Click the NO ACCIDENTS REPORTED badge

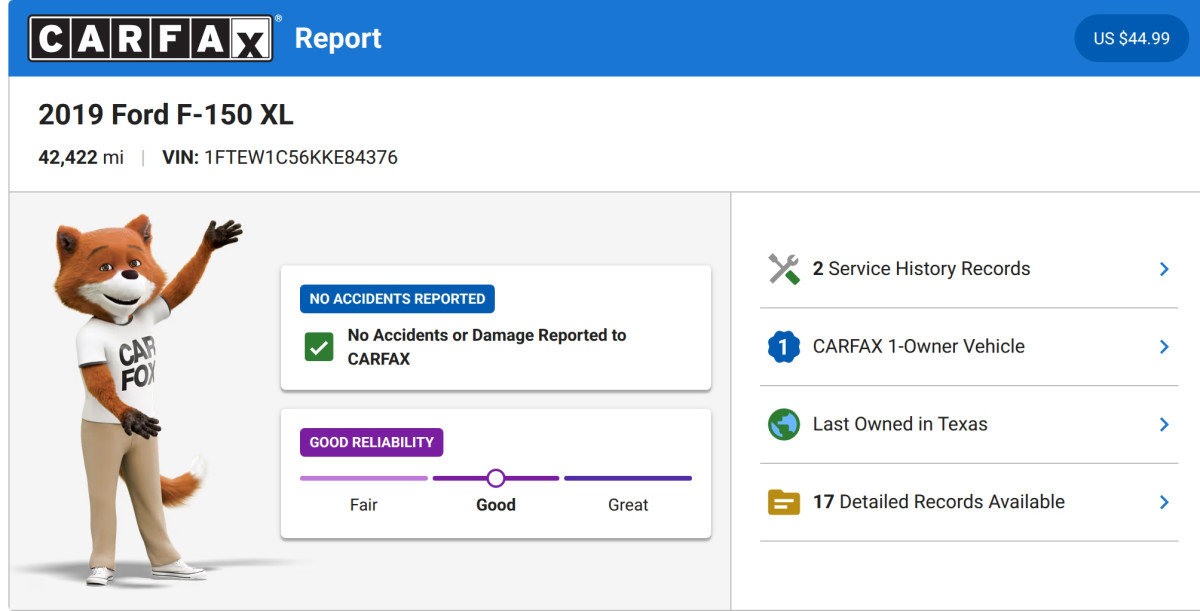click(397, 299)
